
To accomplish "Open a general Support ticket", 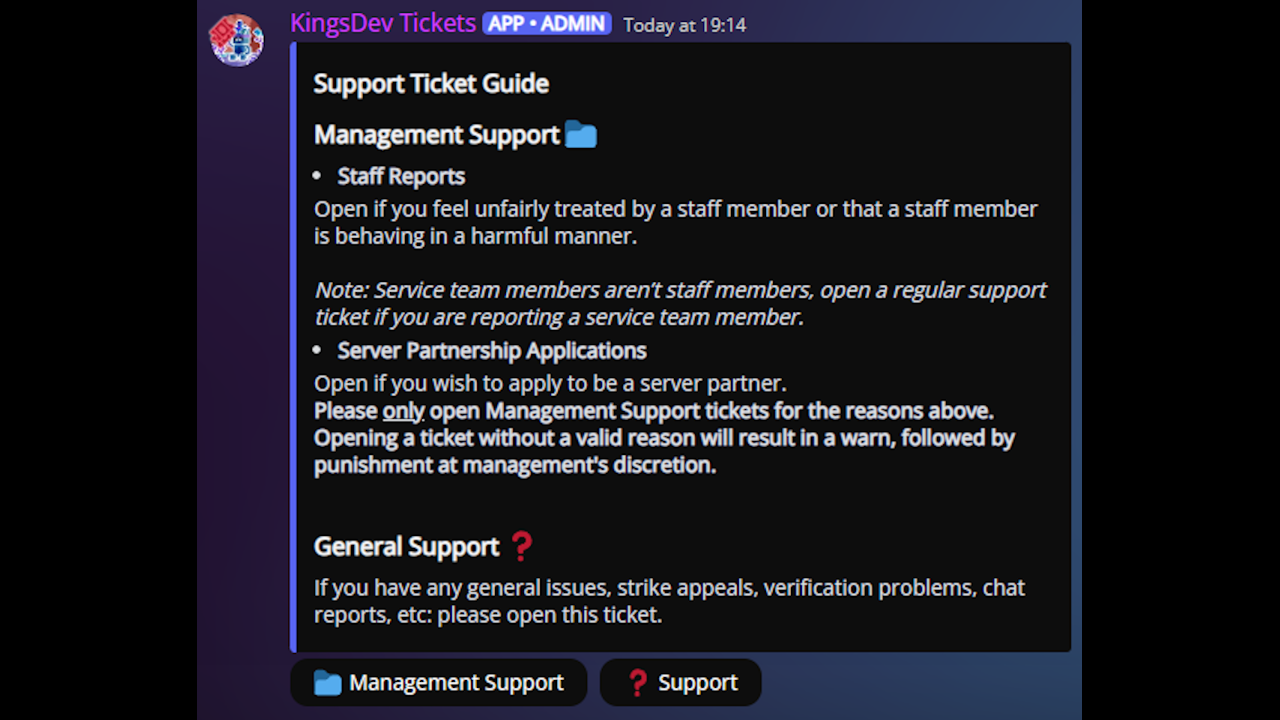I will [x=681, y=683].
